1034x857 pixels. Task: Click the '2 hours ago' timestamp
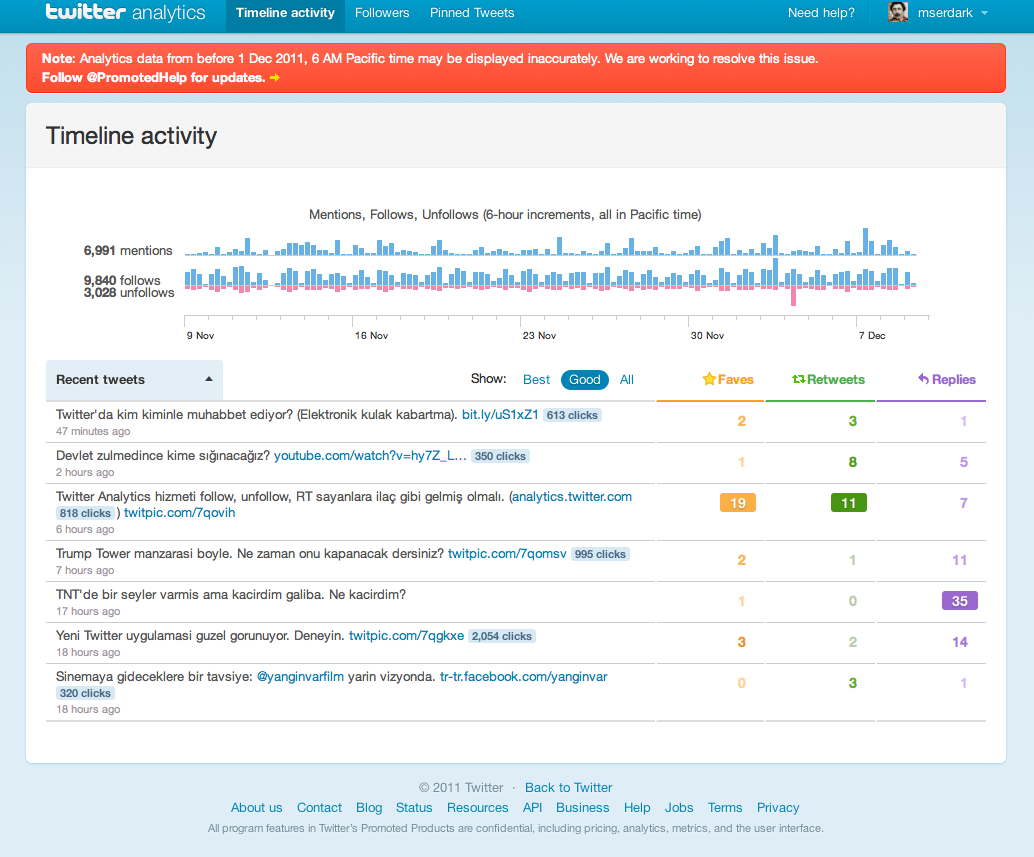point(85,472)
